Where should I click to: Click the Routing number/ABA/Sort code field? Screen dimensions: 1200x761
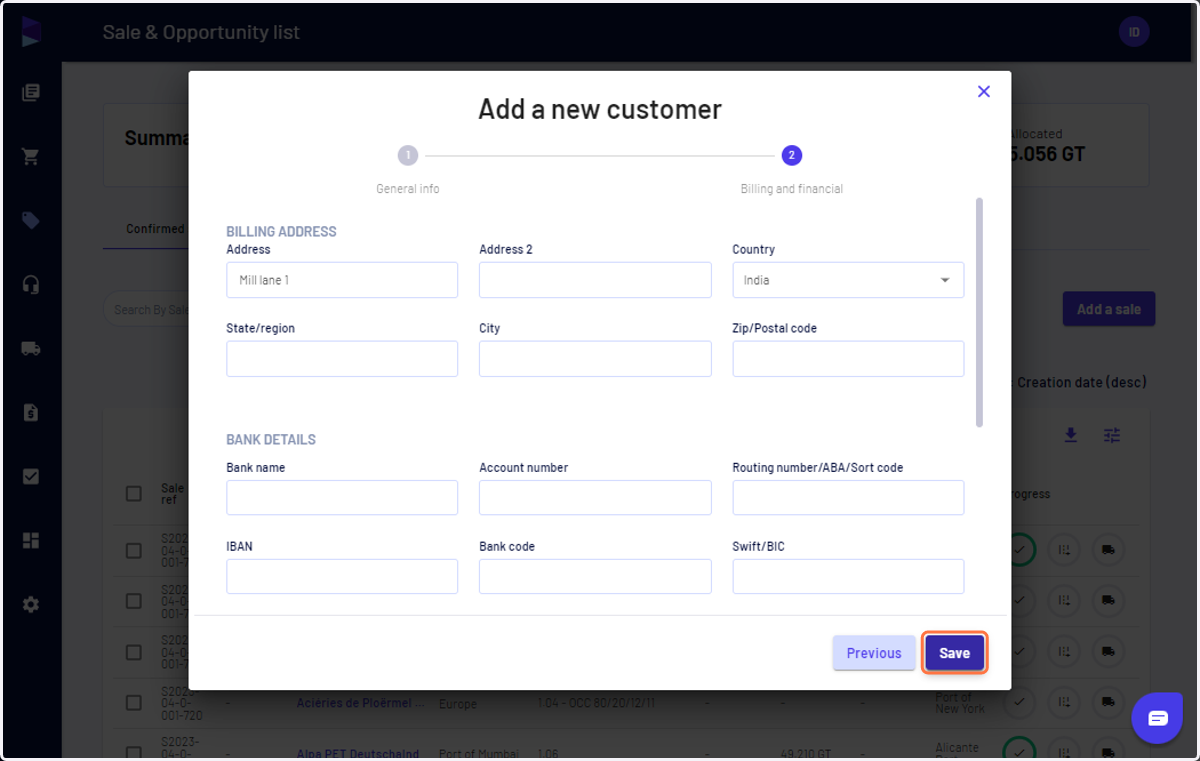(x=848, y=498)
